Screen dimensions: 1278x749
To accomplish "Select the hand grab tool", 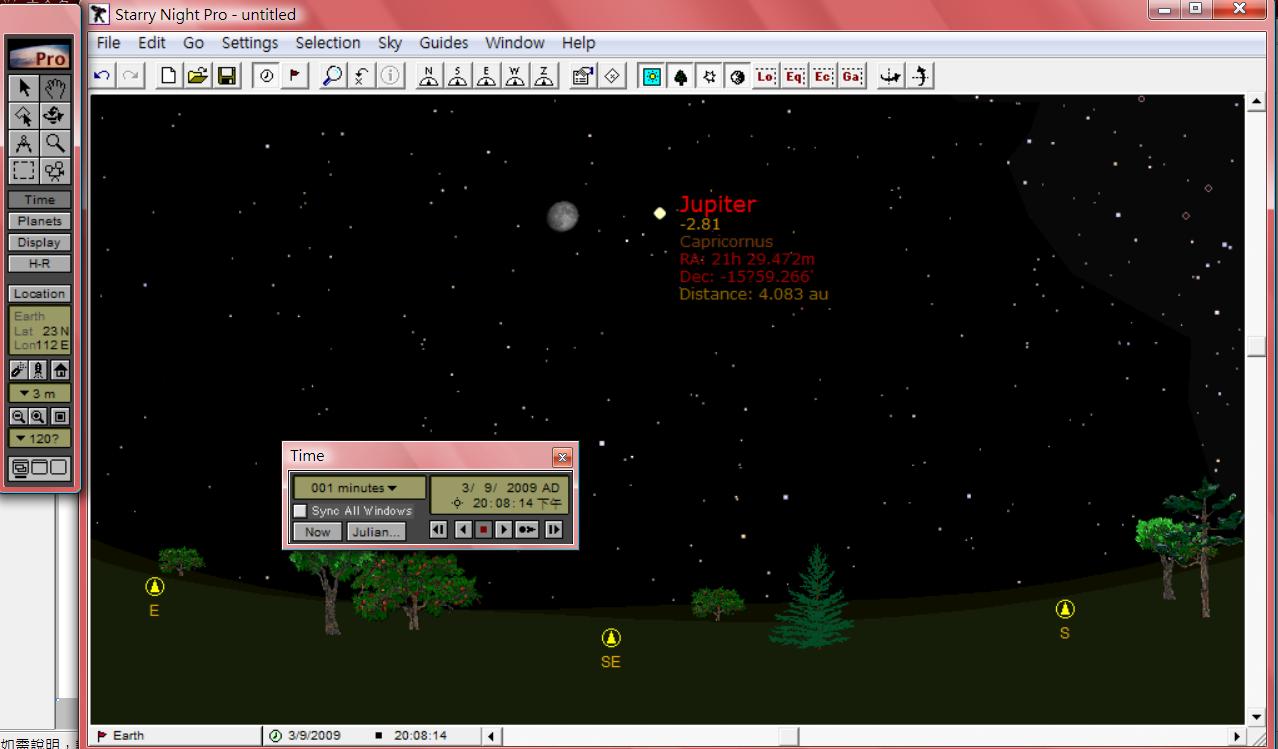I will [x=55, y=89].
